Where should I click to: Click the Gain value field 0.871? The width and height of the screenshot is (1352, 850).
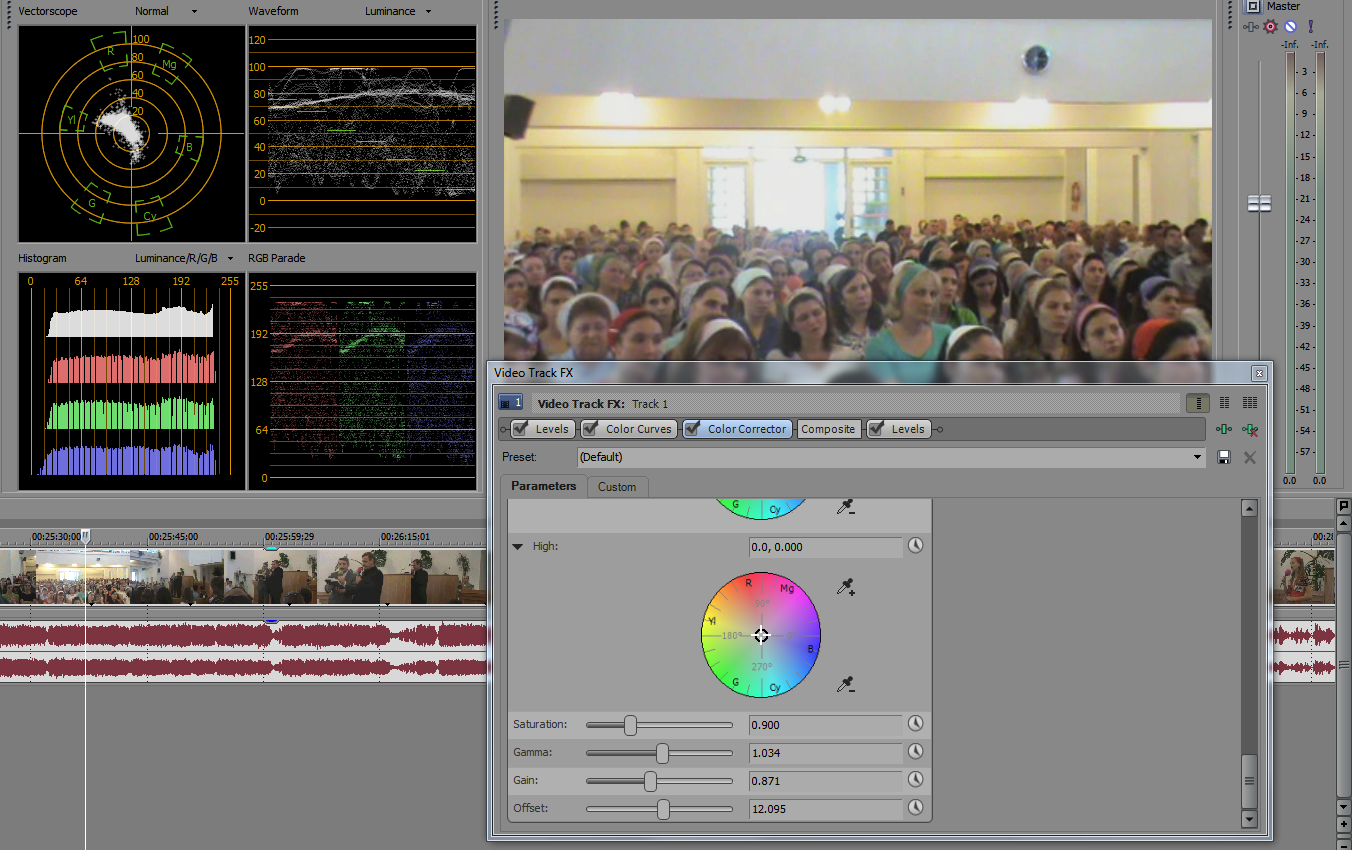click(x=825, y=780)
